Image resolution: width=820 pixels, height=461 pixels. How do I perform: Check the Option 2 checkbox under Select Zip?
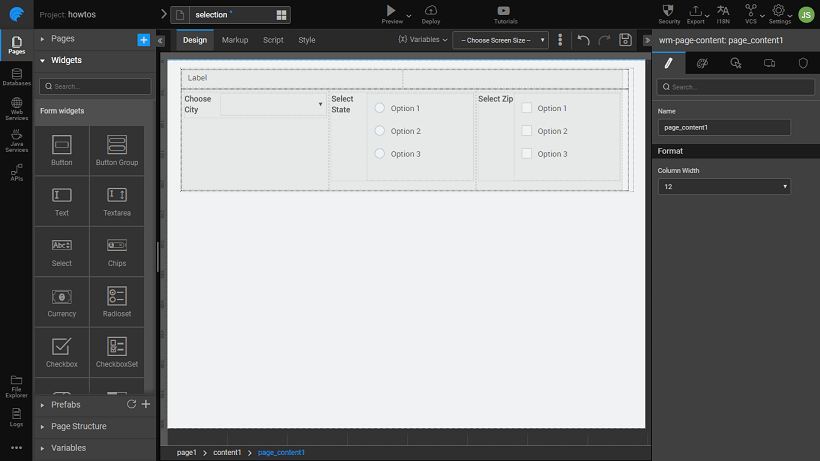527,131
